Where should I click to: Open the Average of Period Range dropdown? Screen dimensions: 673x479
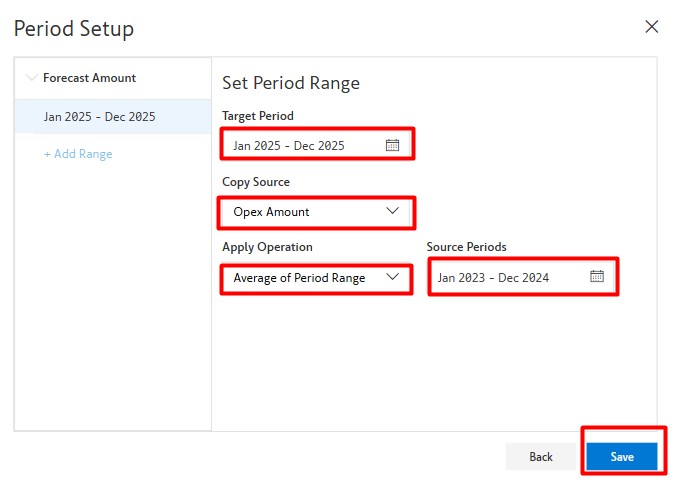coord(300,278)
